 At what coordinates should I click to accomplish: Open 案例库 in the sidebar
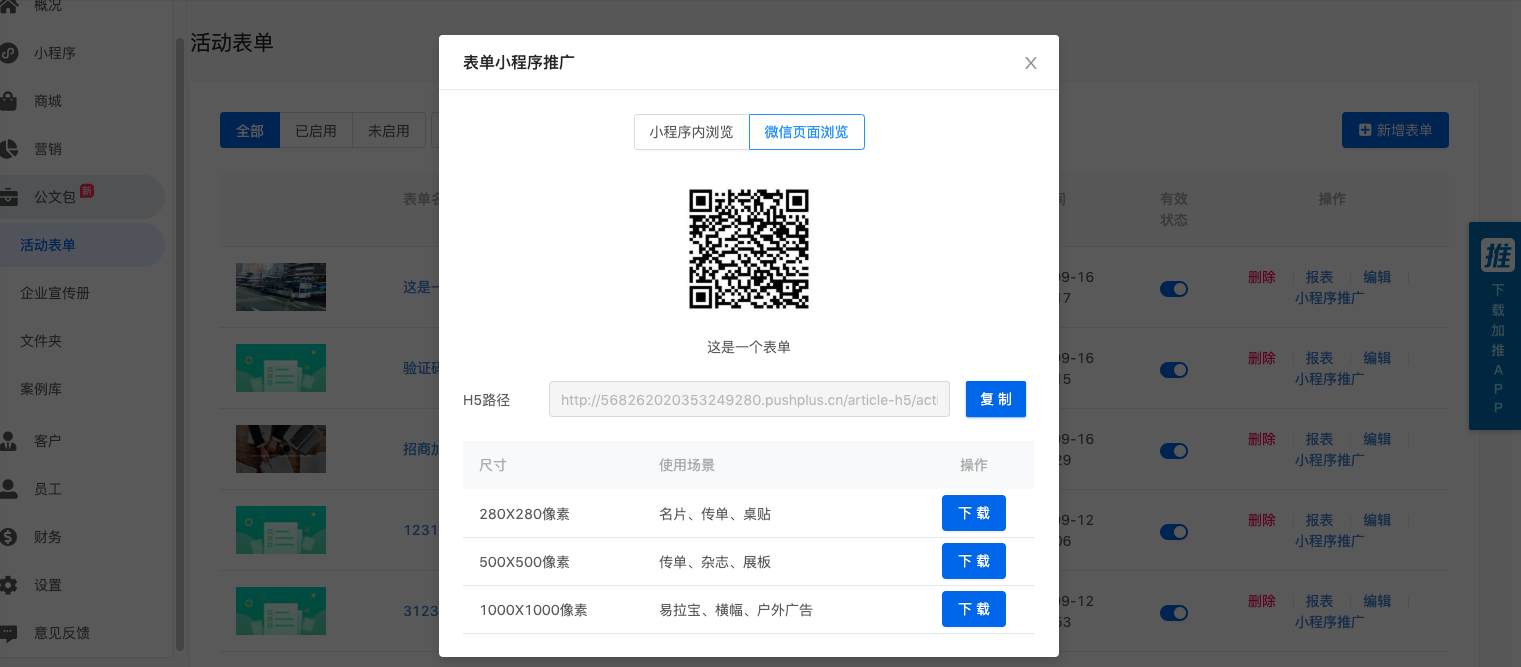(41, 389)
